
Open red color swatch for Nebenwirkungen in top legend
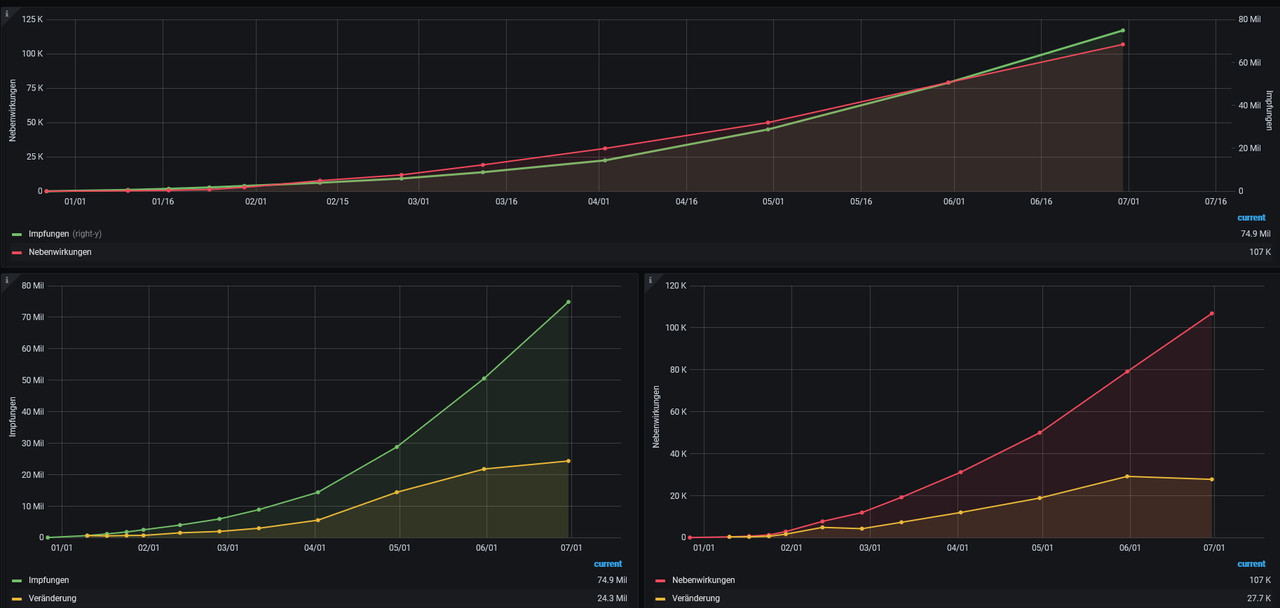coord(17,253)
